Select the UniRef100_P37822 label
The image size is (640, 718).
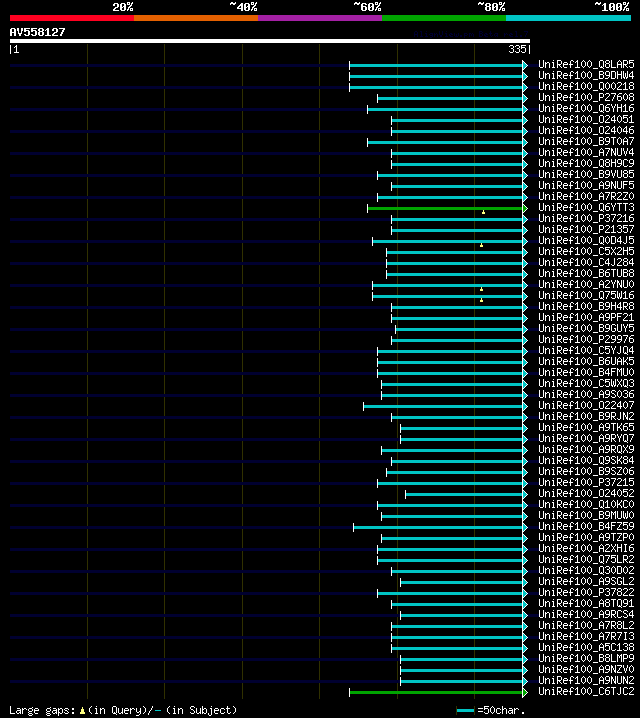click(x=586, y=592)
